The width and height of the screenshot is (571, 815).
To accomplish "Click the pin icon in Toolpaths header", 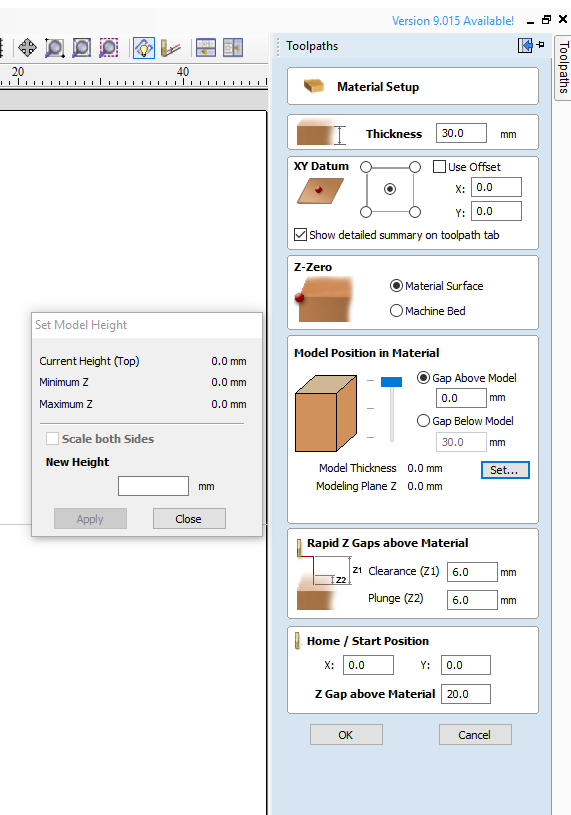I will point(540,45).
